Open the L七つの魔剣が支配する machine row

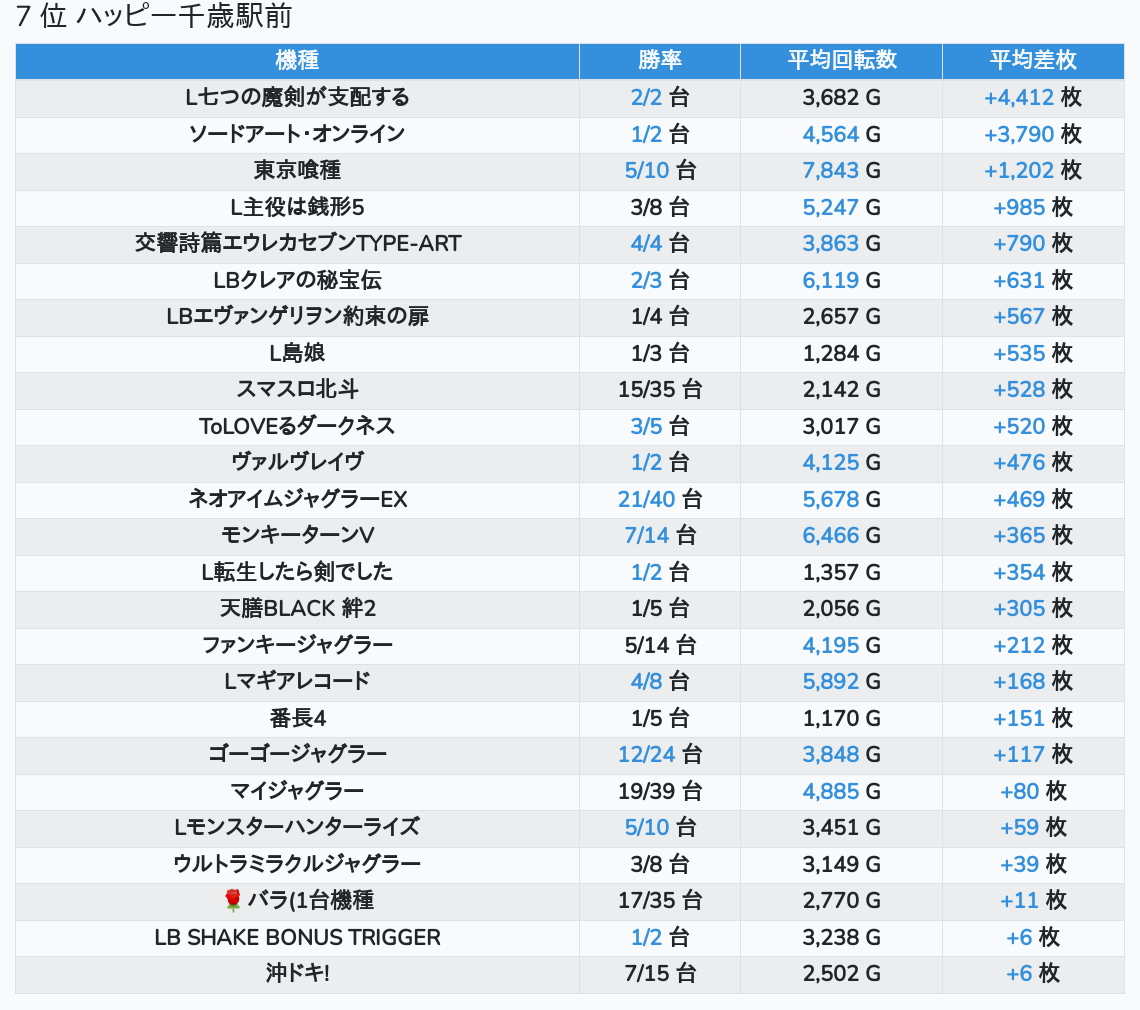click(x=297, y=97)
